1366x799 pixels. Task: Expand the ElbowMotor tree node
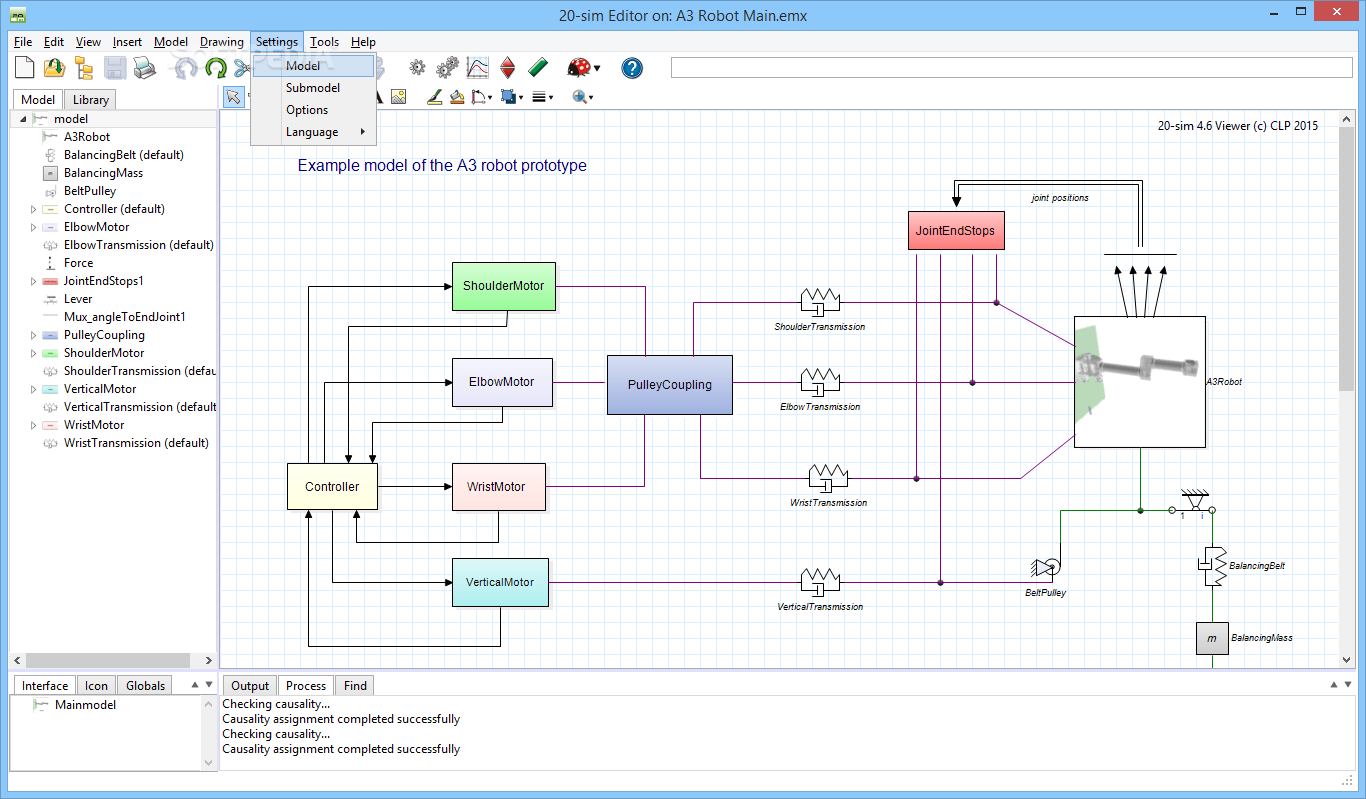[x=33, y=227]
